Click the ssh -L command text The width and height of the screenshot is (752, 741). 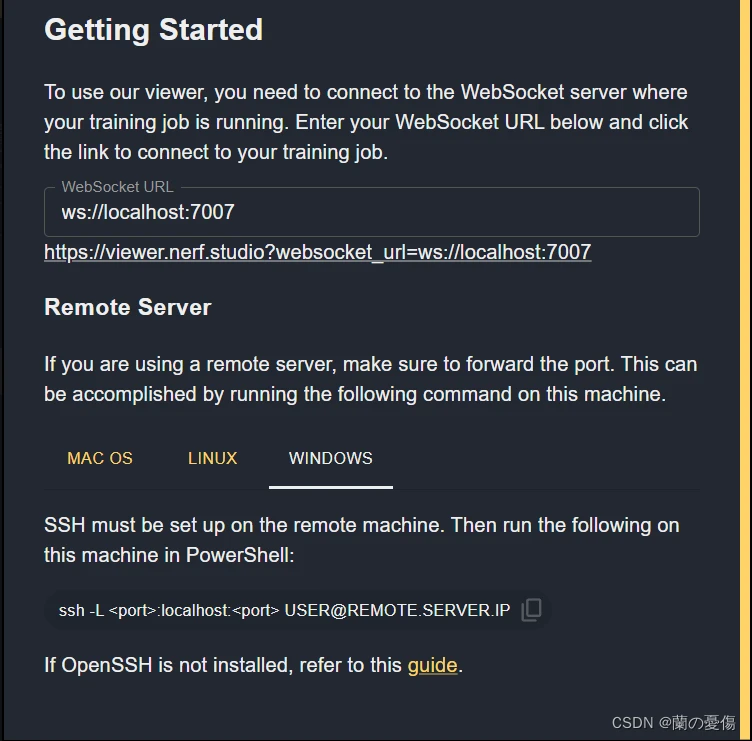(82, 610)
